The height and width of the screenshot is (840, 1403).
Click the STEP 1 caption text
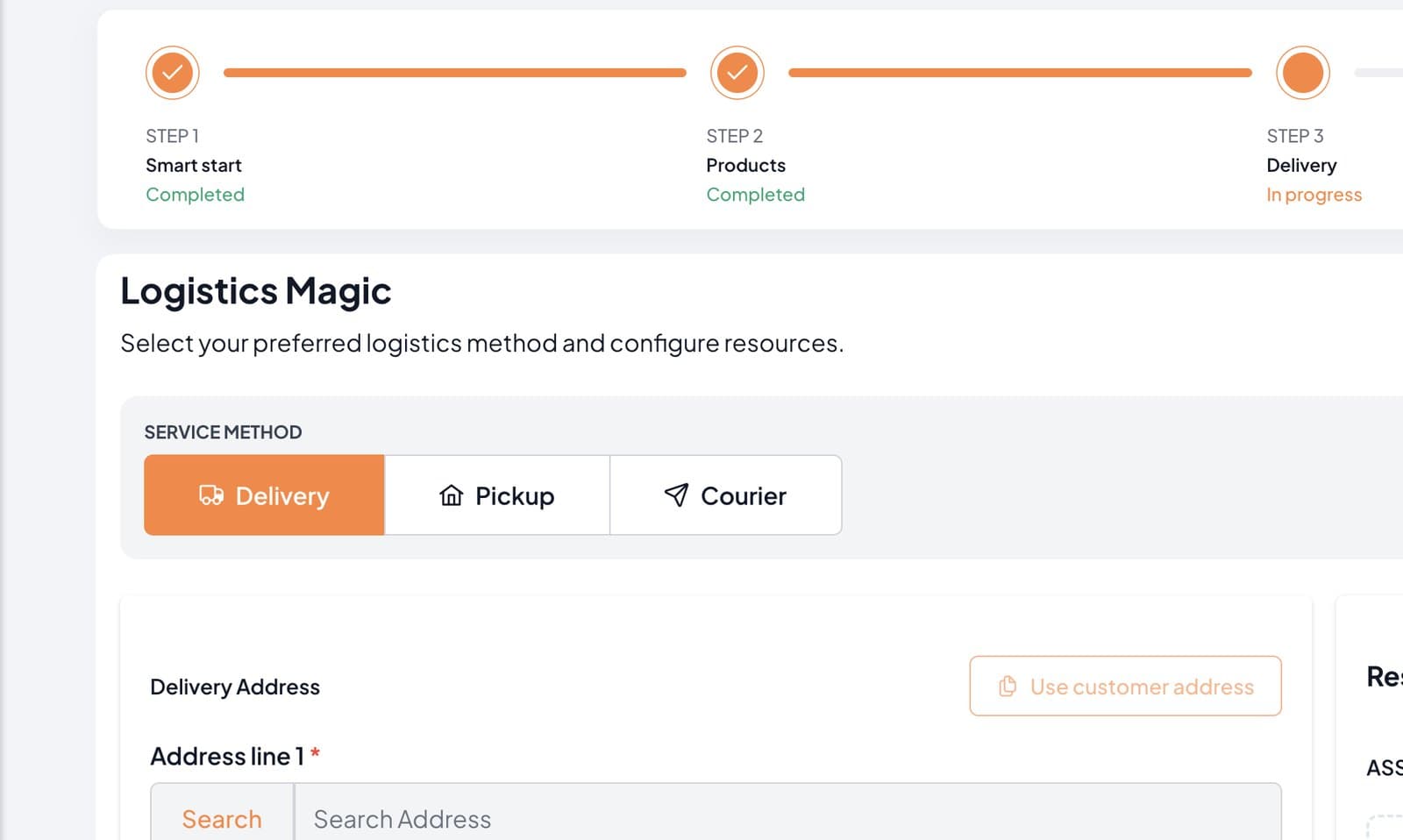pyautogui.click(x=173, y=136)
